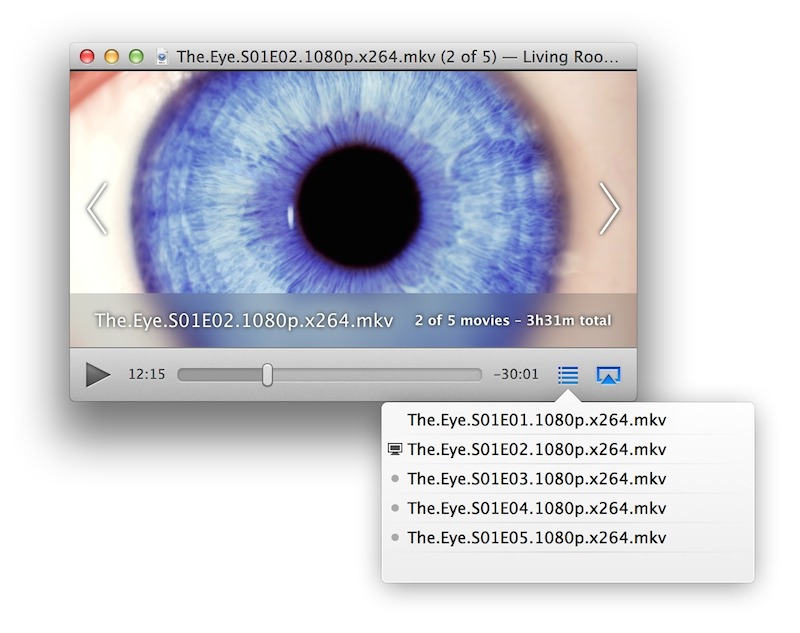Play The.Eye.S01E05 filename from the playlist

click(536, 538)
